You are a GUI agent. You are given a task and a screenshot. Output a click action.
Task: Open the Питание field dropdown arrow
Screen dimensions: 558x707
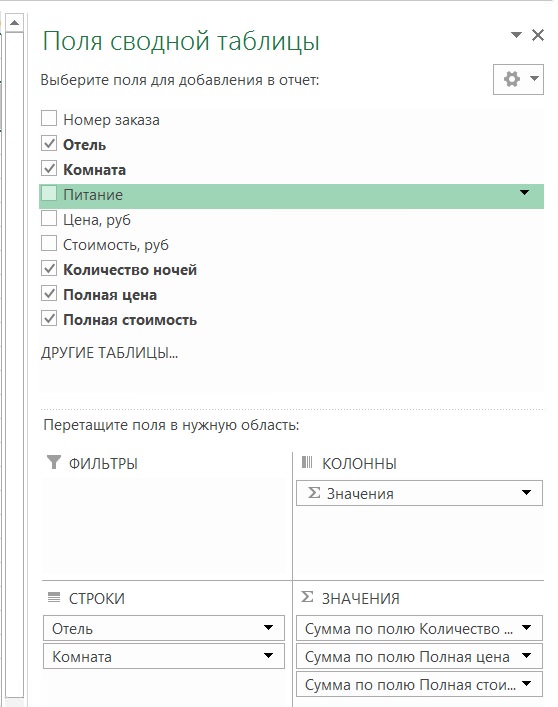tap(524, 193)
